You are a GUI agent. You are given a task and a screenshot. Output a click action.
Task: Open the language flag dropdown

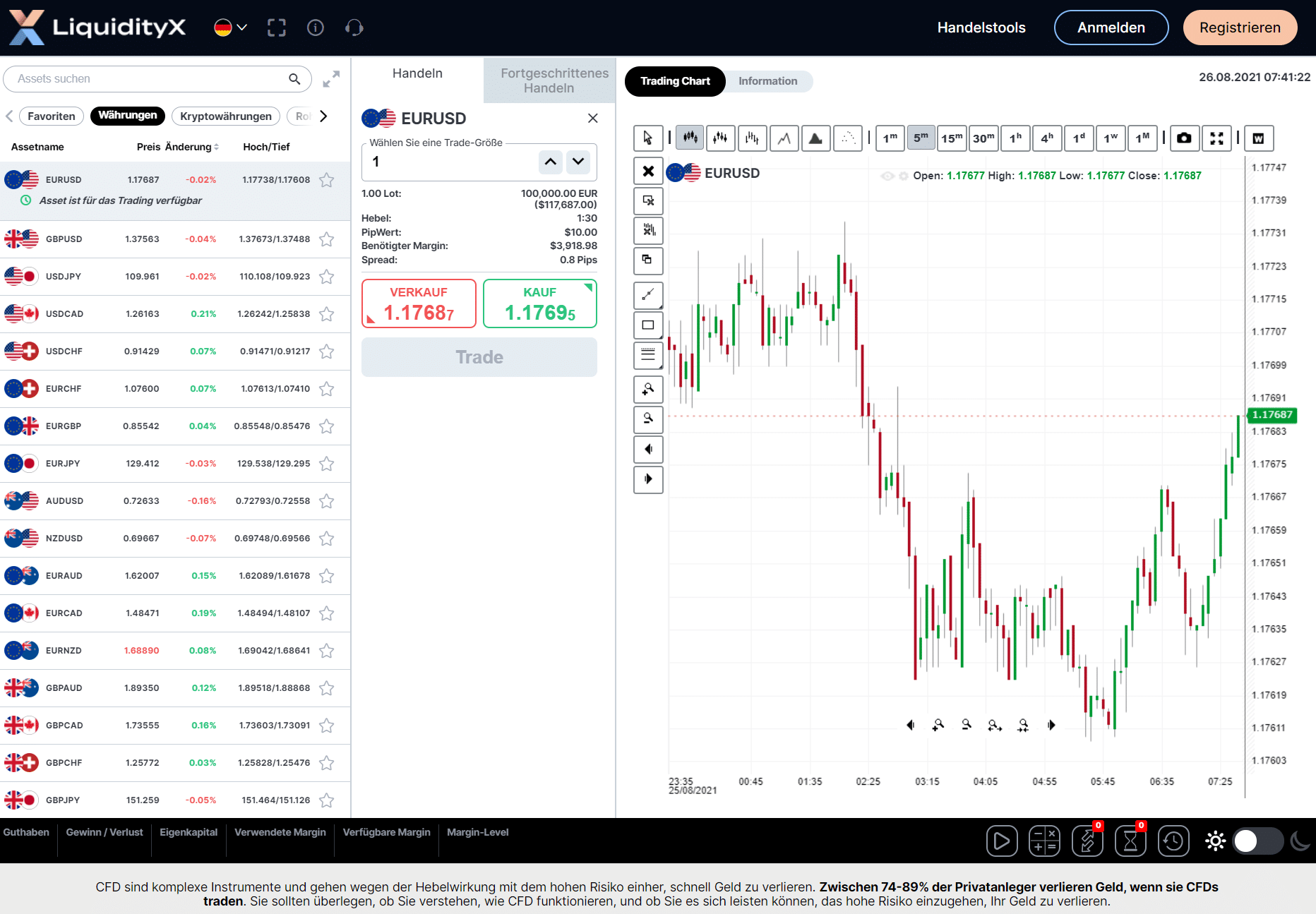[x=231, y=28]
